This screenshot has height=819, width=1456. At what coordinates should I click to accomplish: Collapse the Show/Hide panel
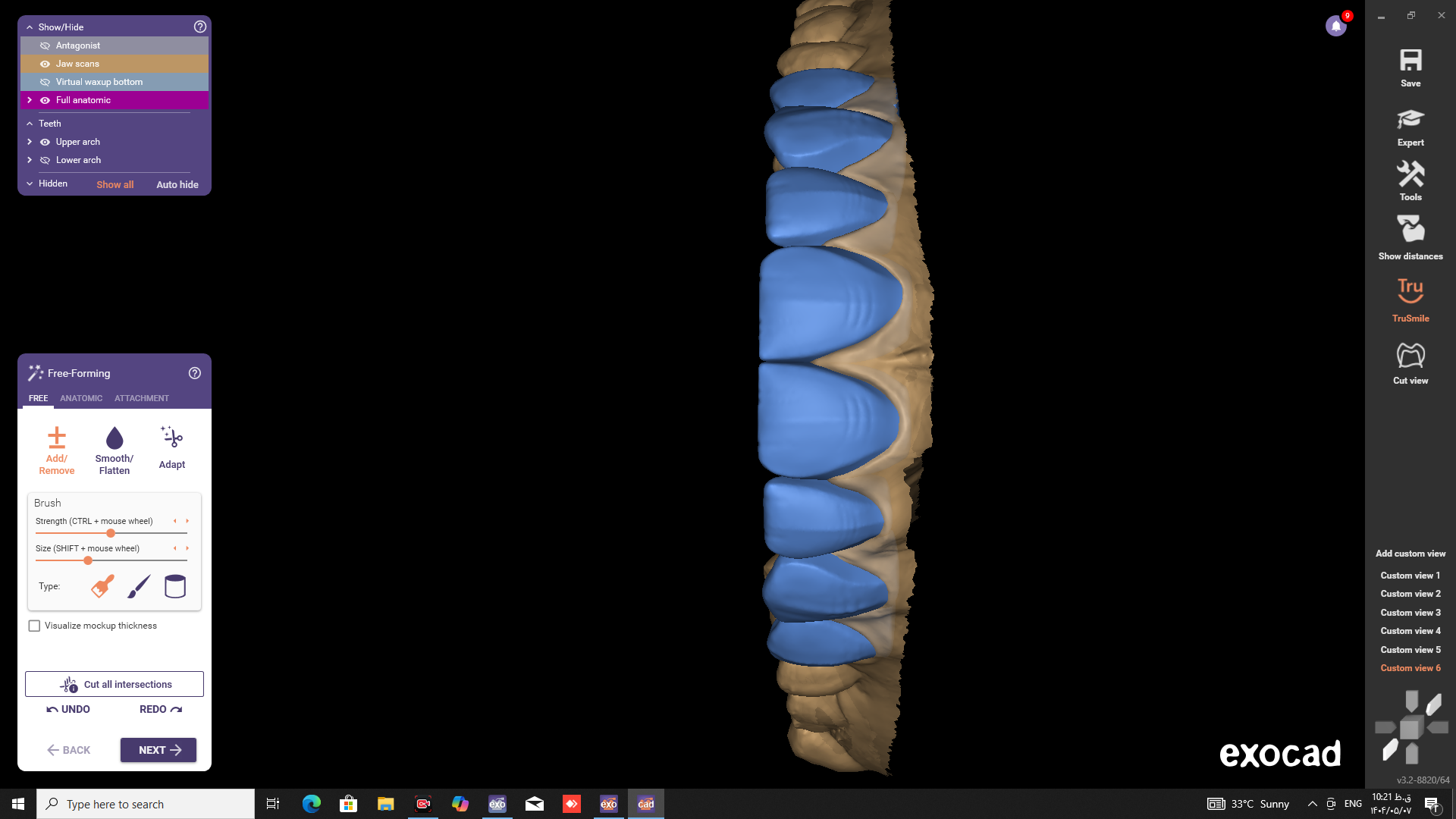coord(30,27)
